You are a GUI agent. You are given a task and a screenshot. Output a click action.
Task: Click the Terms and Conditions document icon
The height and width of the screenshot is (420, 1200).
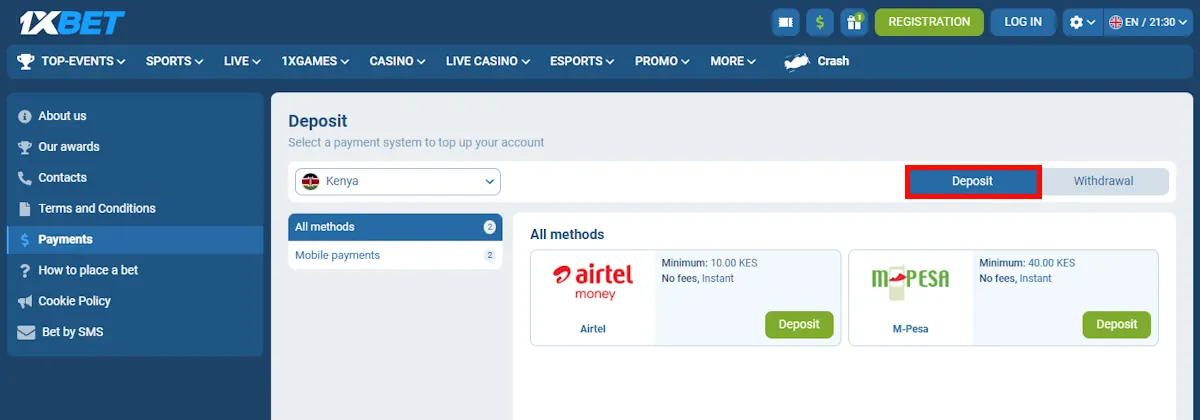coord(25,209)
